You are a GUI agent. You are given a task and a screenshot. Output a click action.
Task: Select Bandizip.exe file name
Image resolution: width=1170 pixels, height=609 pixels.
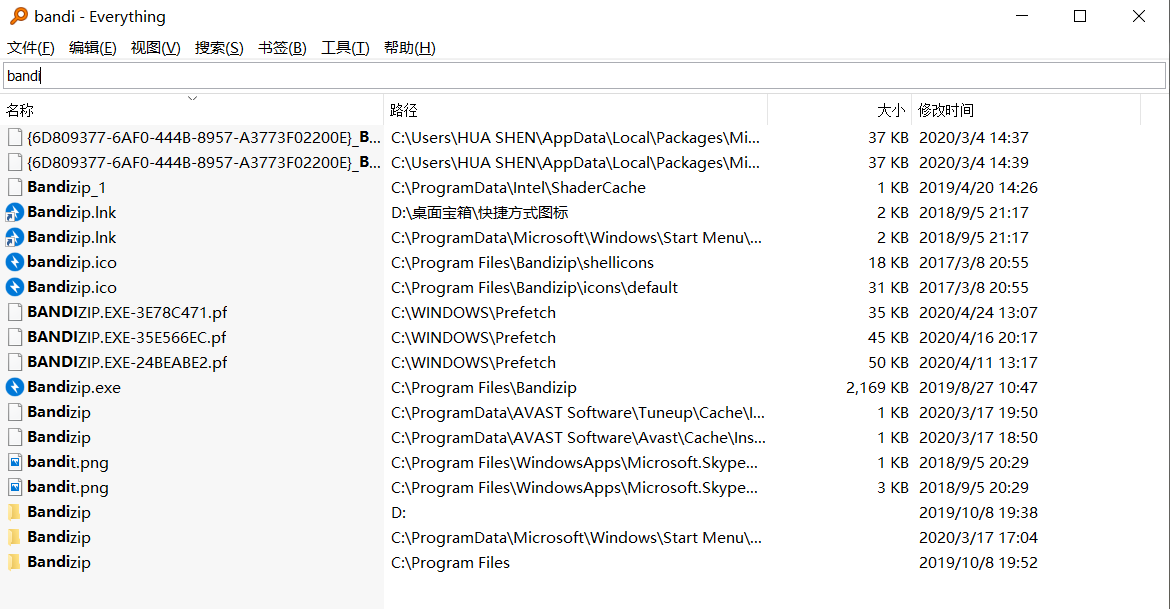pyautogui.click(x=74, y=387)
